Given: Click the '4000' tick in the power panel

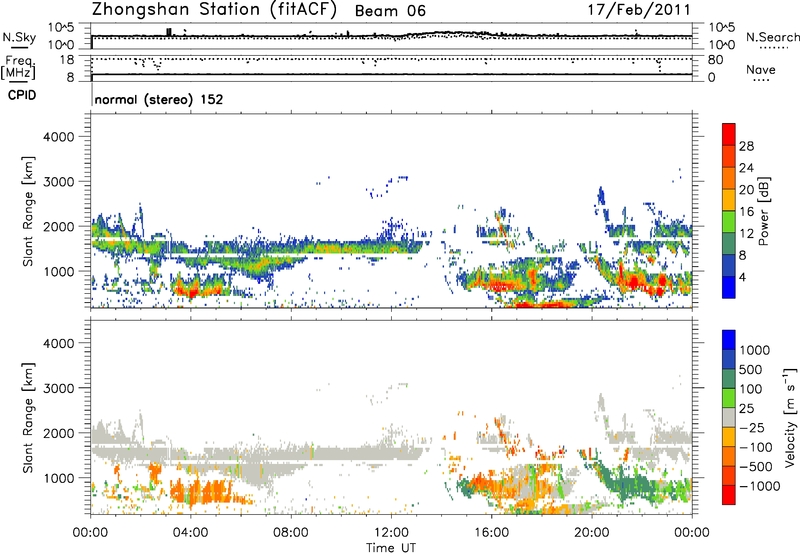Looking at the screenshot, I should coord(59,137).
